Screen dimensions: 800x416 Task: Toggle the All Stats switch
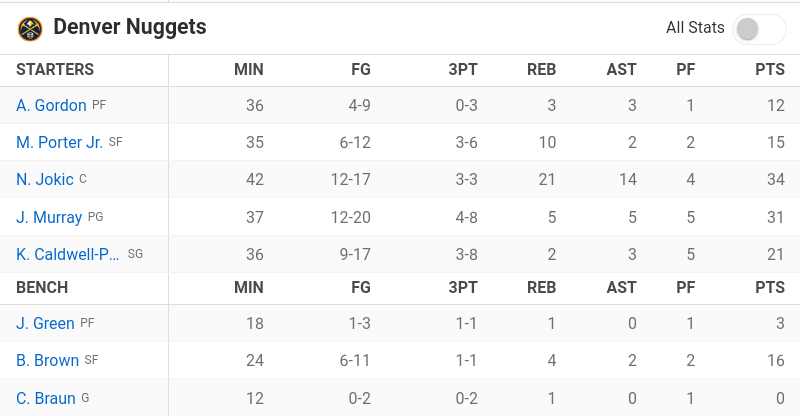[759, 29]
